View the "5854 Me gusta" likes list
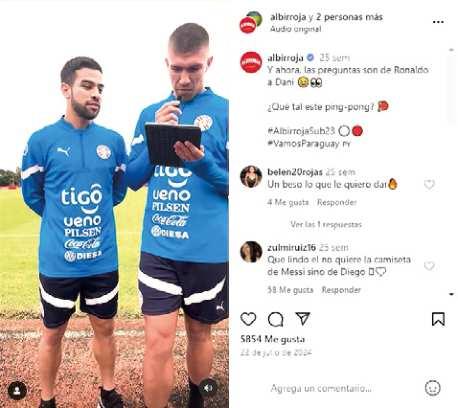Viewport: 458px width, 408px height. [x=273, y=339]
